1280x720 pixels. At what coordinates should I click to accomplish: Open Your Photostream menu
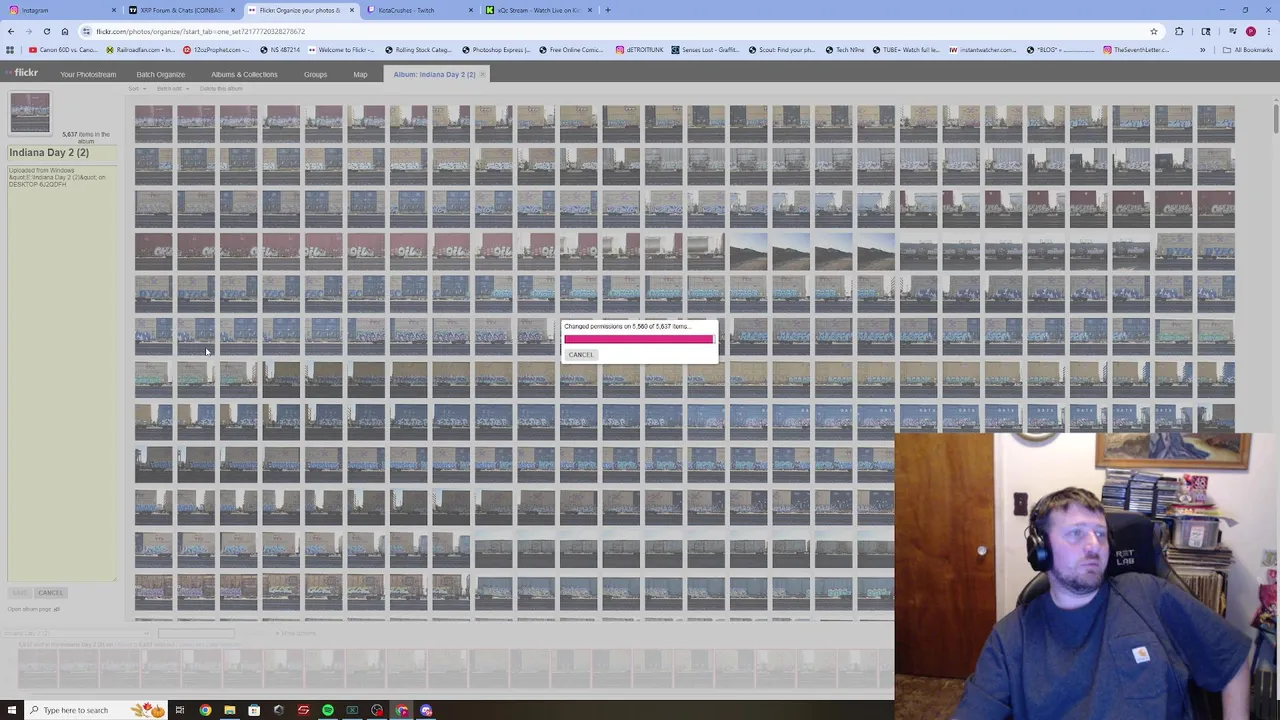click(88, 74)
